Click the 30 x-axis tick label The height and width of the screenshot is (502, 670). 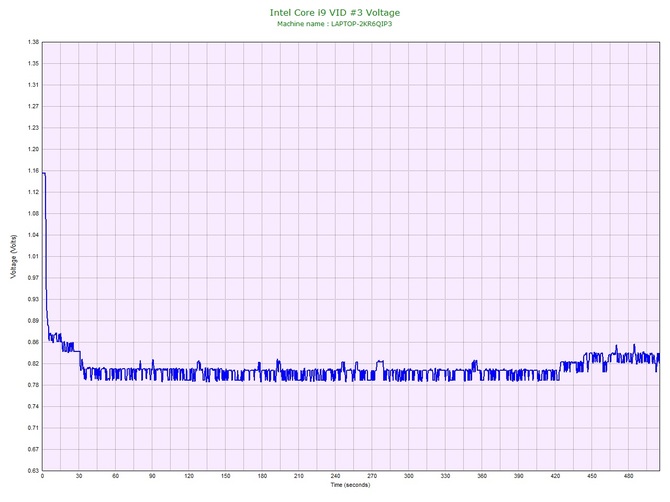(79, 476)
